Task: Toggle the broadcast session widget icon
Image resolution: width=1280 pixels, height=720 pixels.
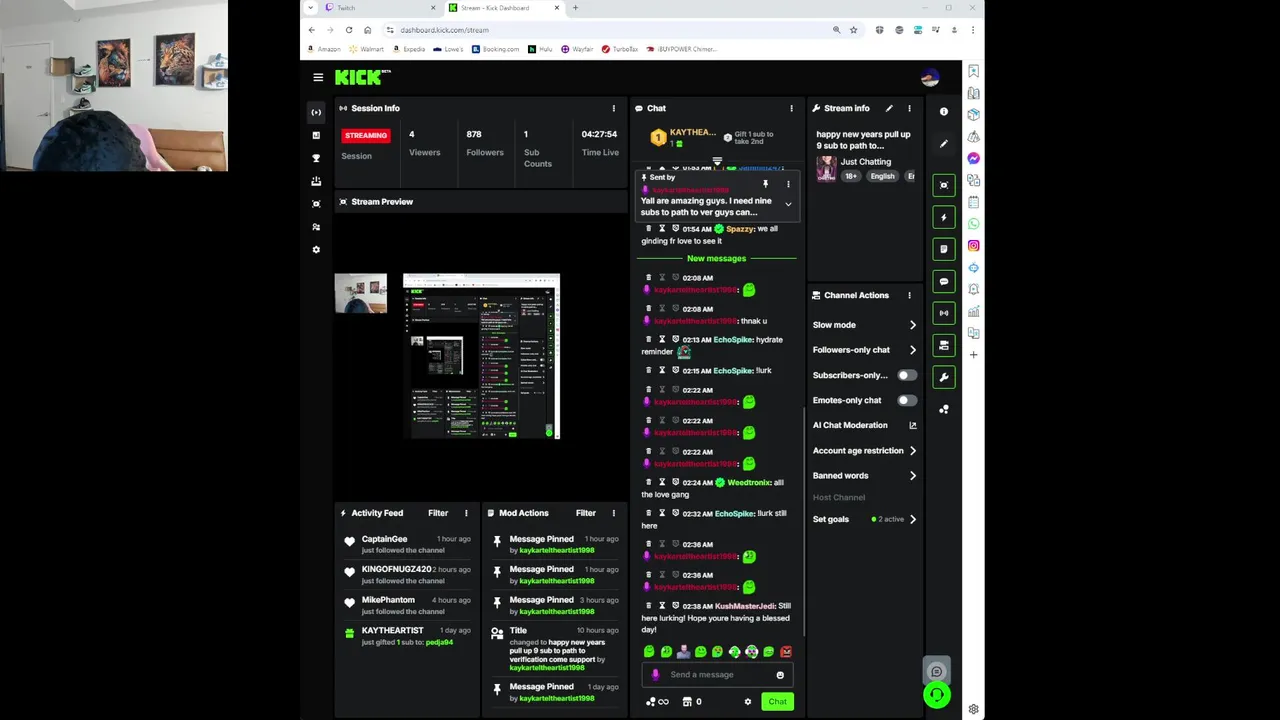Action: (944, 313)
